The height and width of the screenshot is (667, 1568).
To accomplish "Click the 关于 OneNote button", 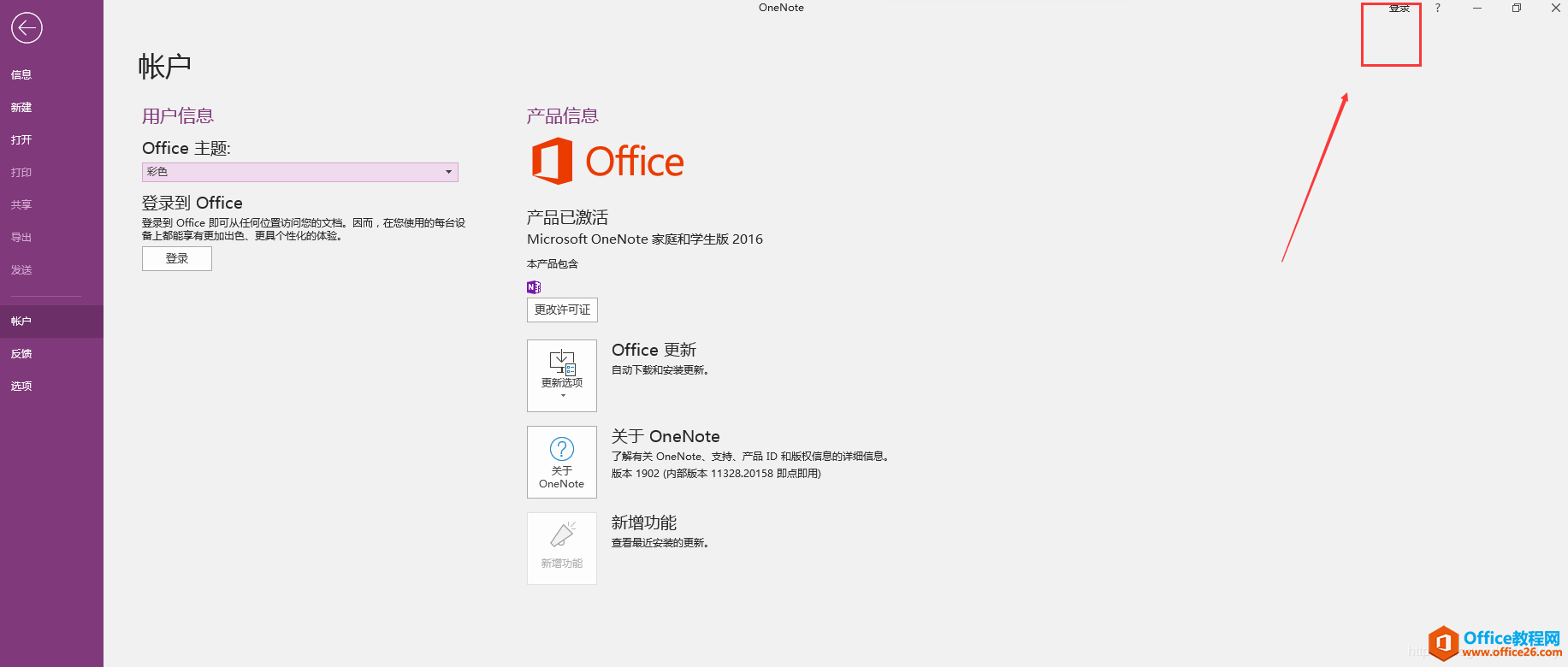I will click(x=562, y=462).
